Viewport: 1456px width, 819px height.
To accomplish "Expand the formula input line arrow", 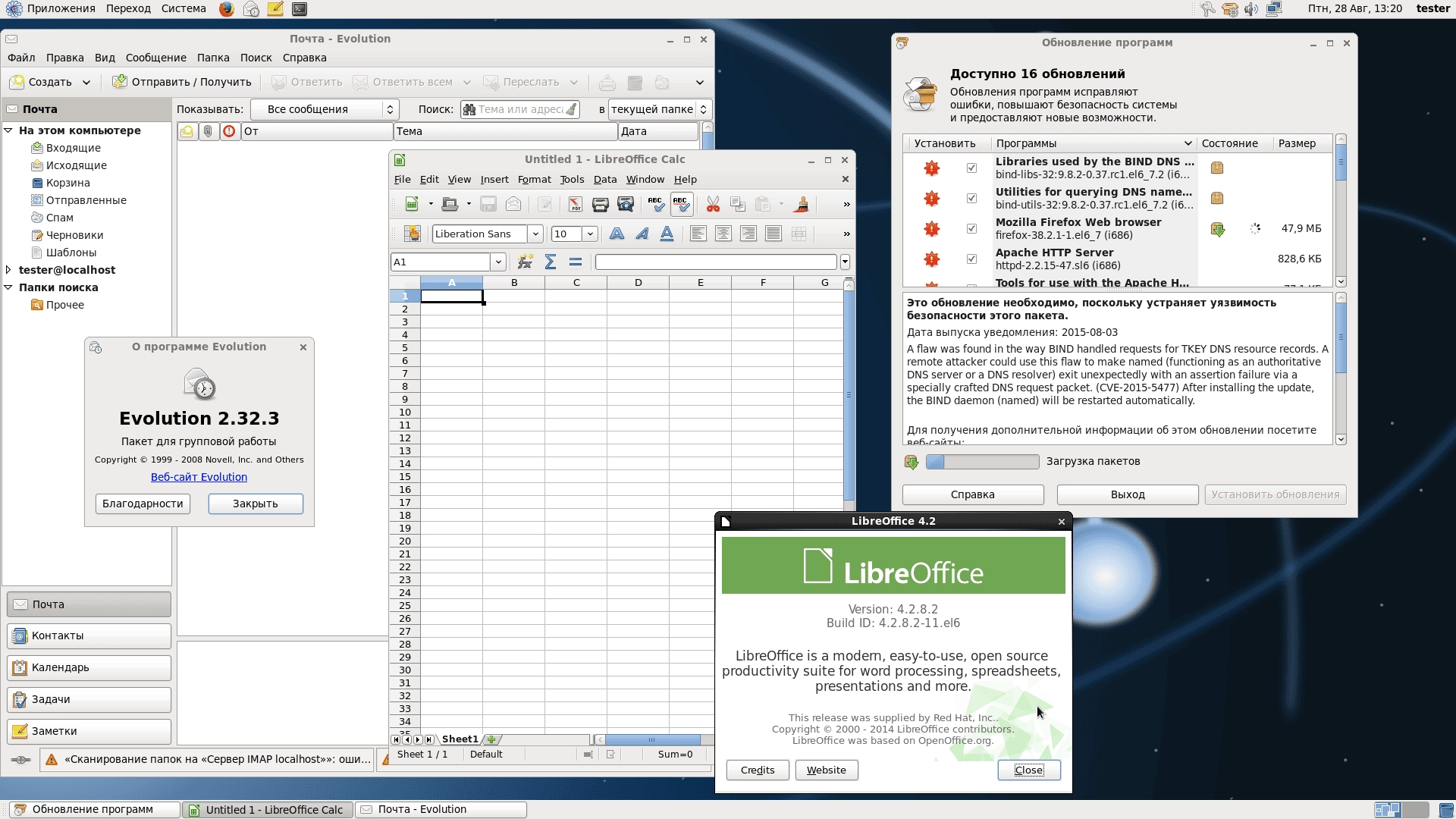I will pyautogui.click(x=845, y=262).
